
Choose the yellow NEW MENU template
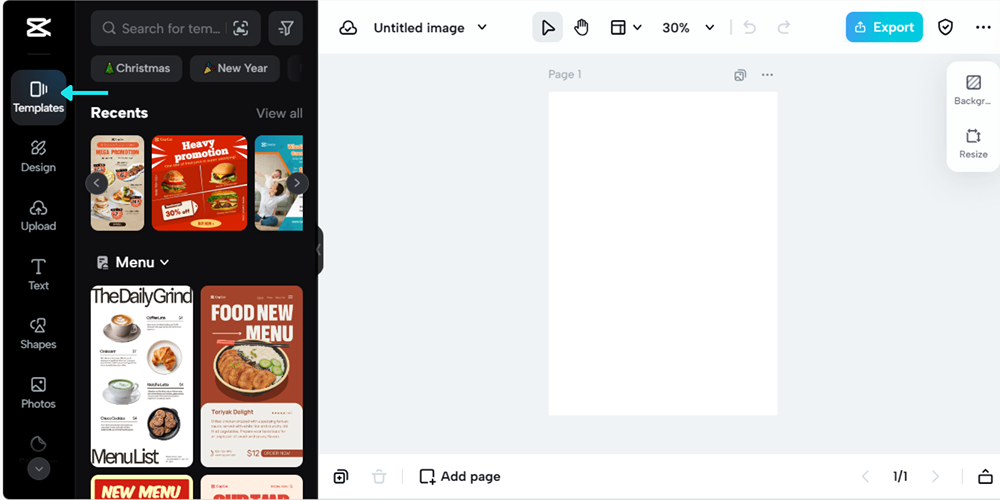pos(142,487)
